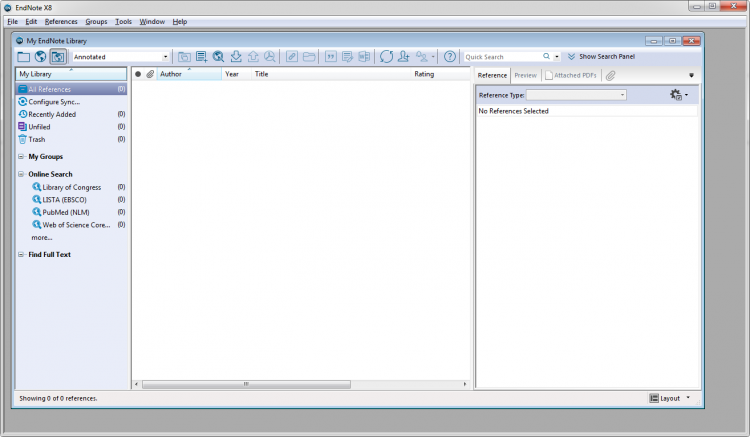Sort by read/unread dot column
The height and width of the screenshot is (437, 750).
(138, 74)
